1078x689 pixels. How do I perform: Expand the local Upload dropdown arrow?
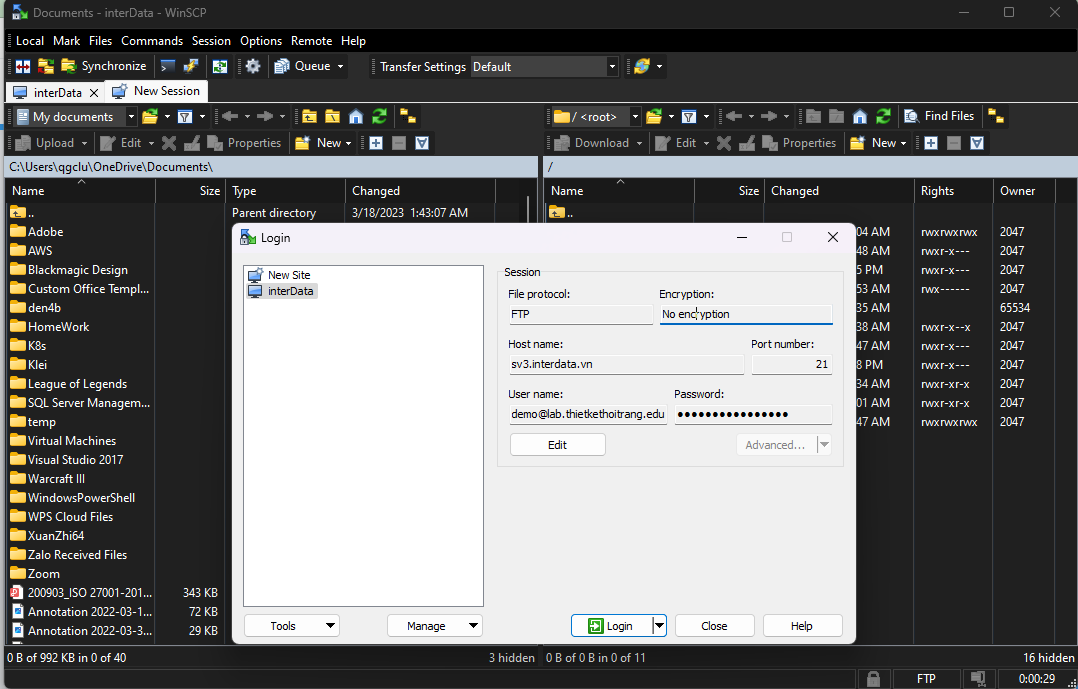tap(85, 143)
